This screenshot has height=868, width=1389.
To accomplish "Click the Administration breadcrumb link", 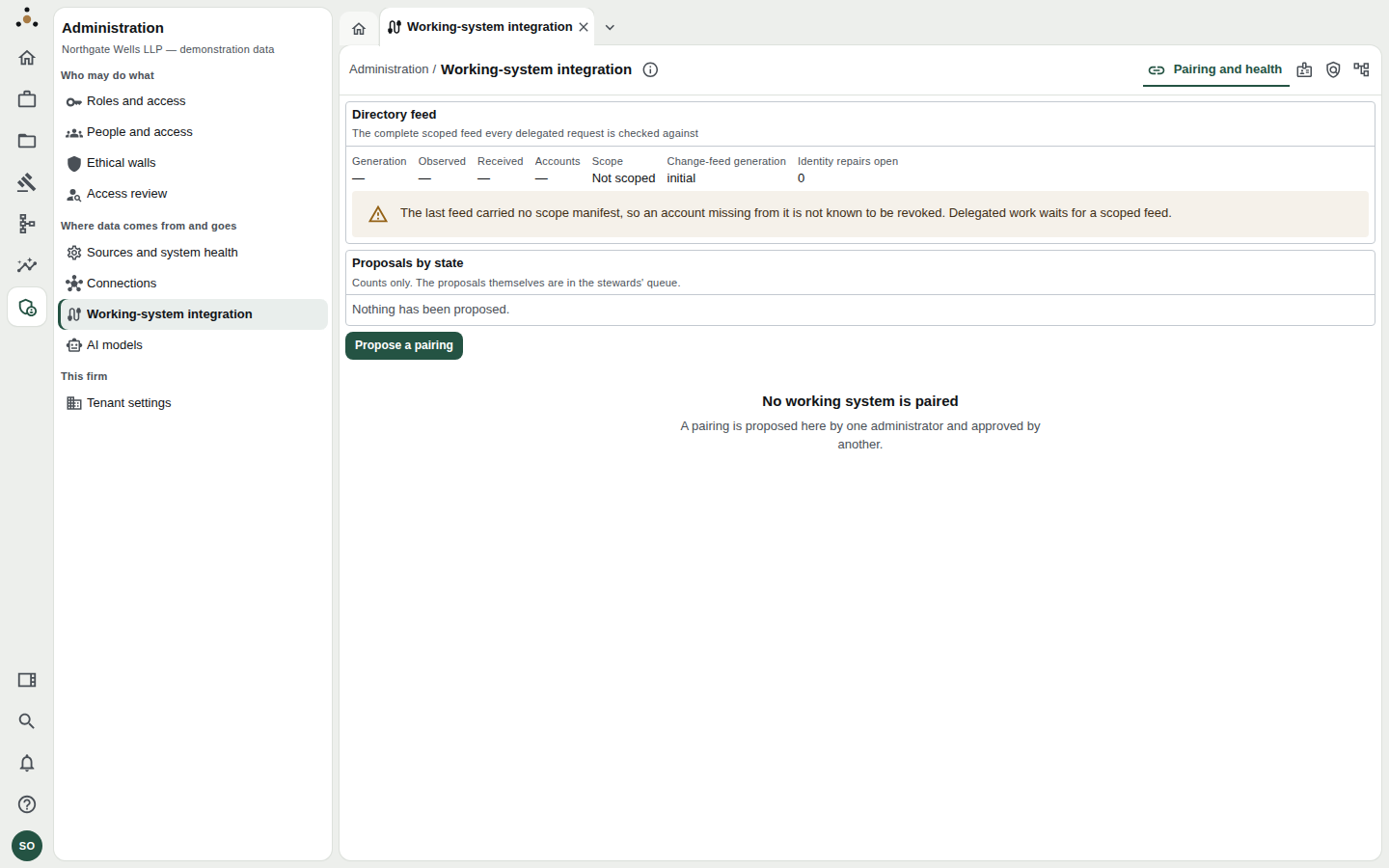I will (x=389, y=69).
